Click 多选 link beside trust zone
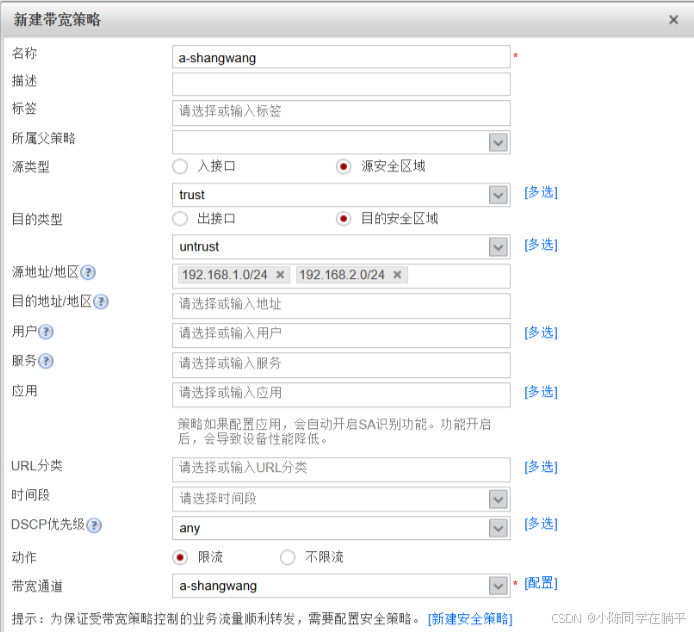694x632 pixels. (x=540, y=193)
